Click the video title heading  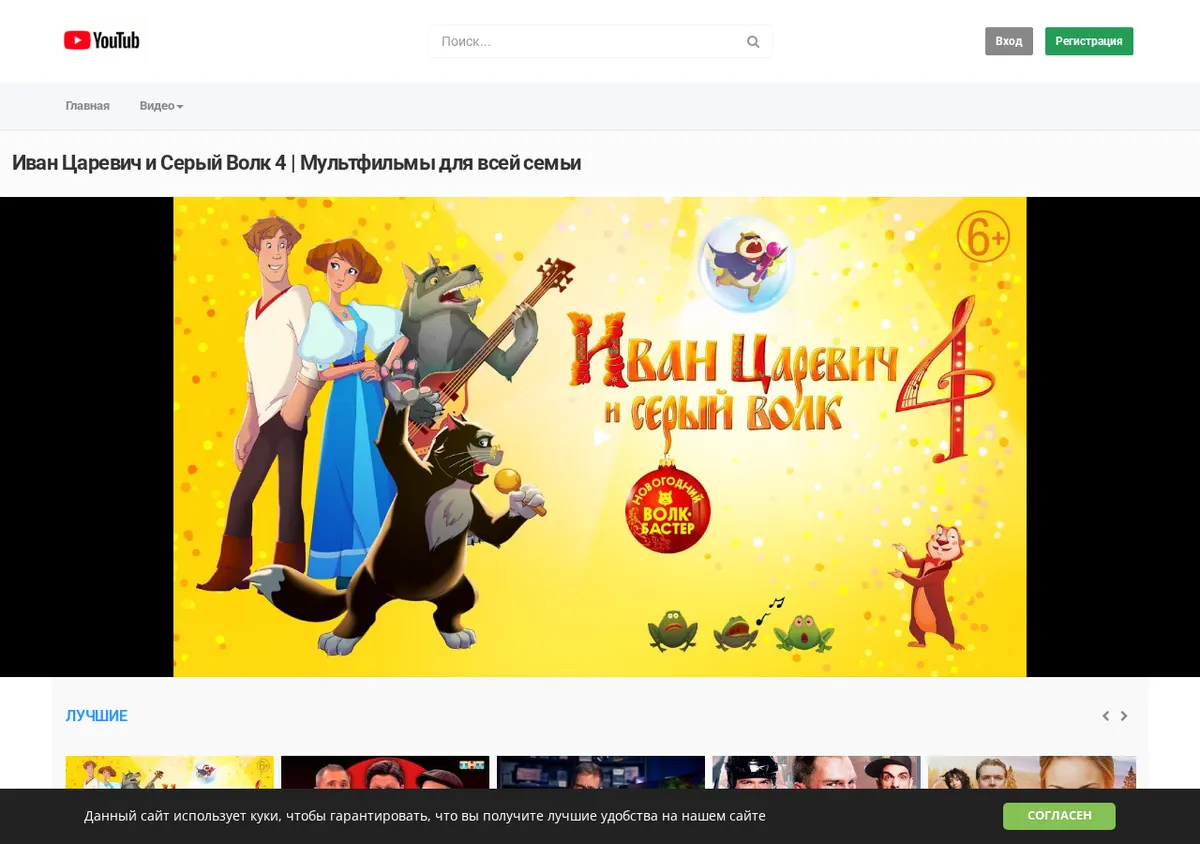pos(296,163)
